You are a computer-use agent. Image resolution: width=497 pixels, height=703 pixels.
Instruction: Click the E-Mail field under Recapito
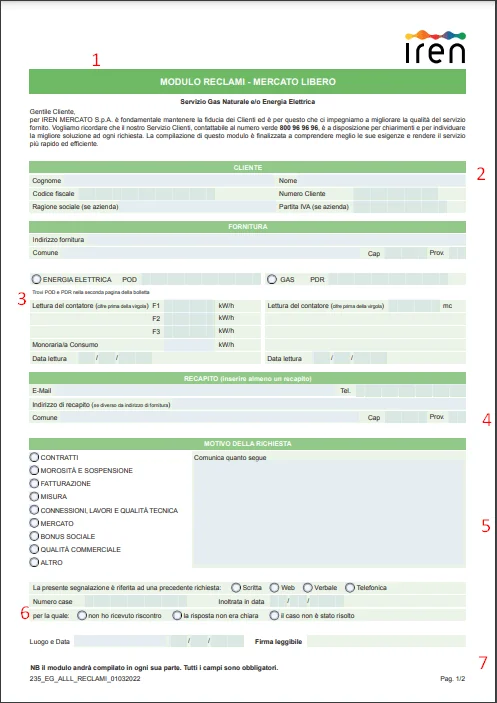[x=193, y=391]
